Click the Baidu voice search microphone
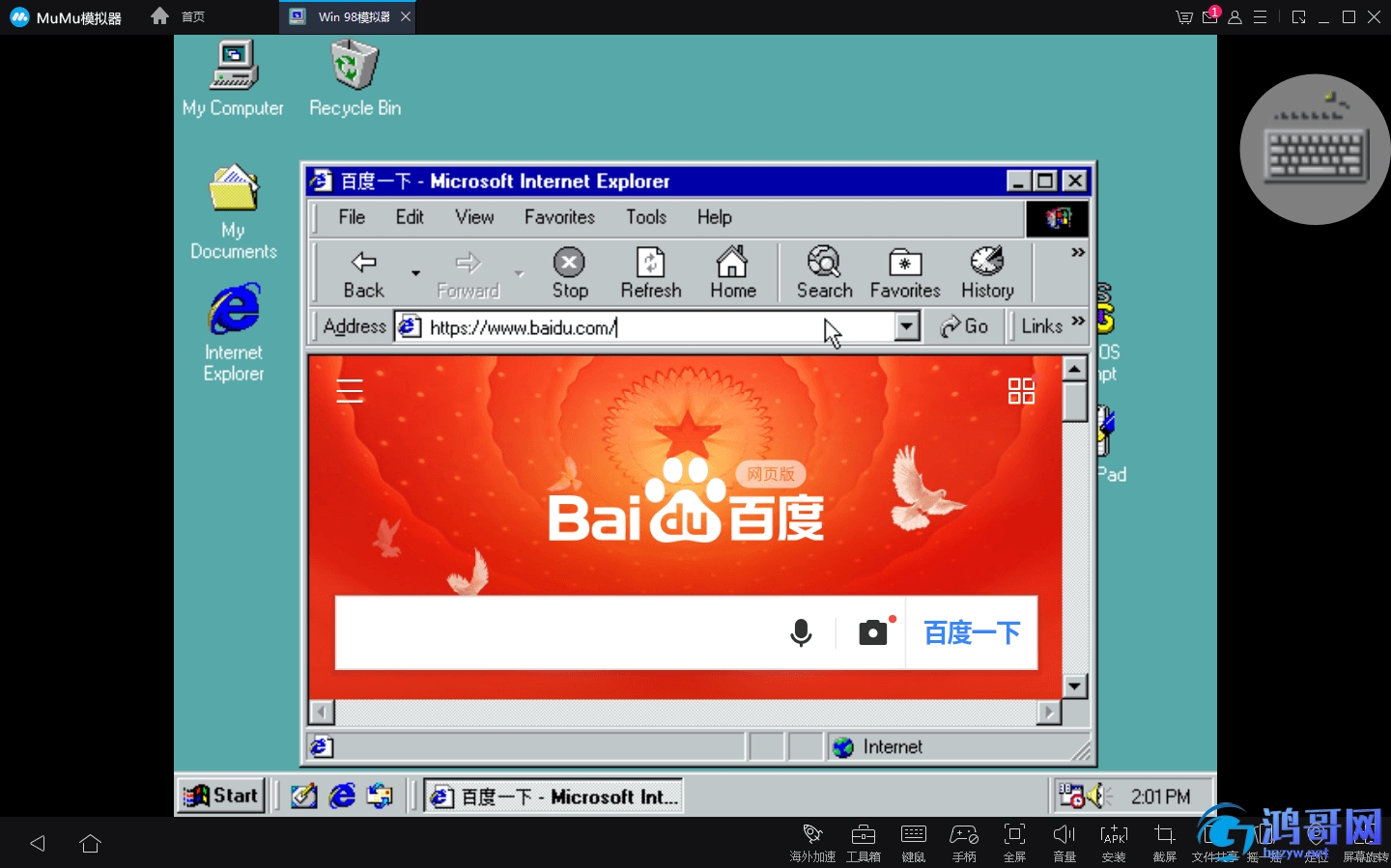 coord(801,633)
